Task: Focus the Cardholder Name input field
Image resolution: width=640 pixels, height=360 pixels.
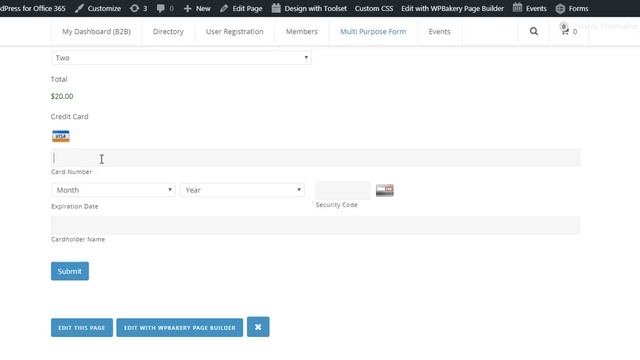Action: [316, 225]
